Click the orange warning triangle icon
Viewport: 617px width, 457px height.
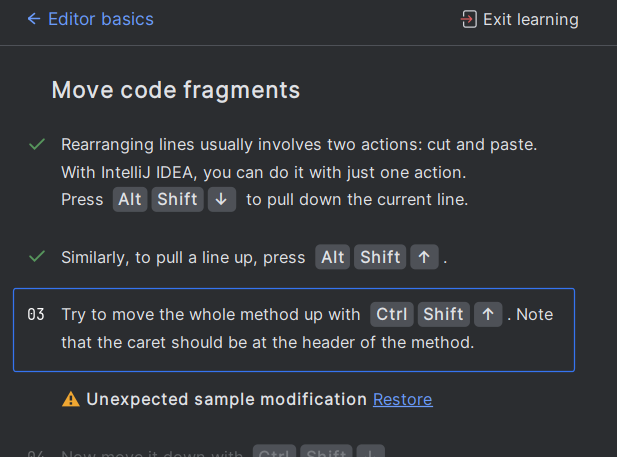(x=71, y=399)
